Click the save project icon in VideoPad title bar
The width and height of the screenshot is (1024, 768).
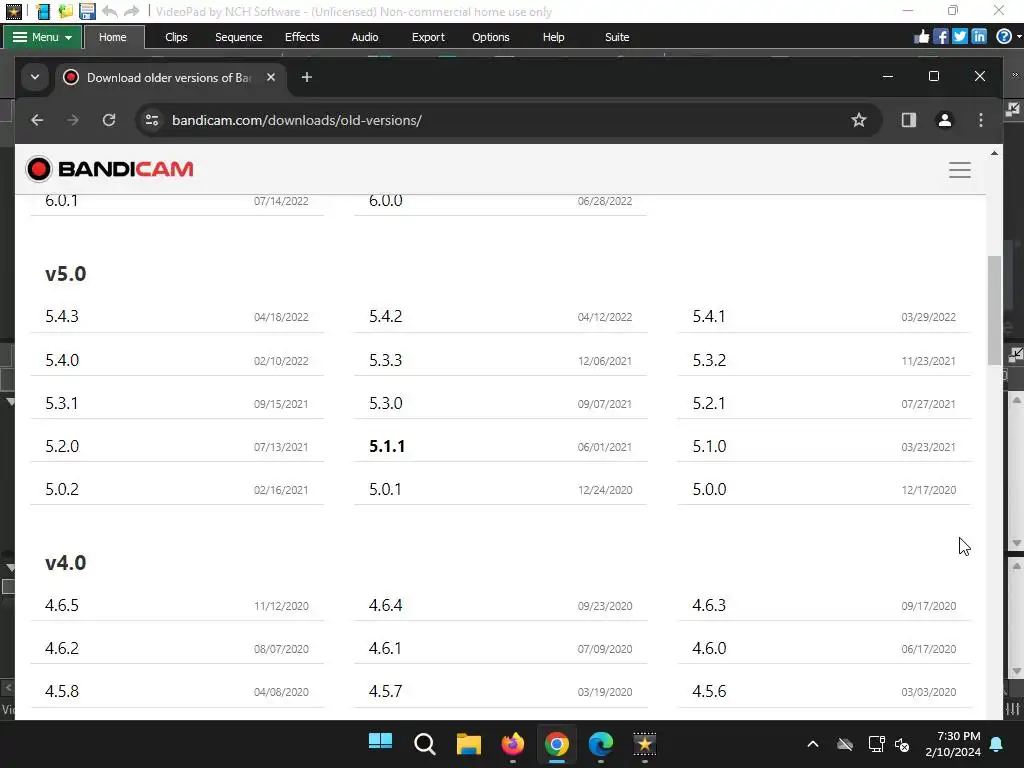(x=87, y=11)
